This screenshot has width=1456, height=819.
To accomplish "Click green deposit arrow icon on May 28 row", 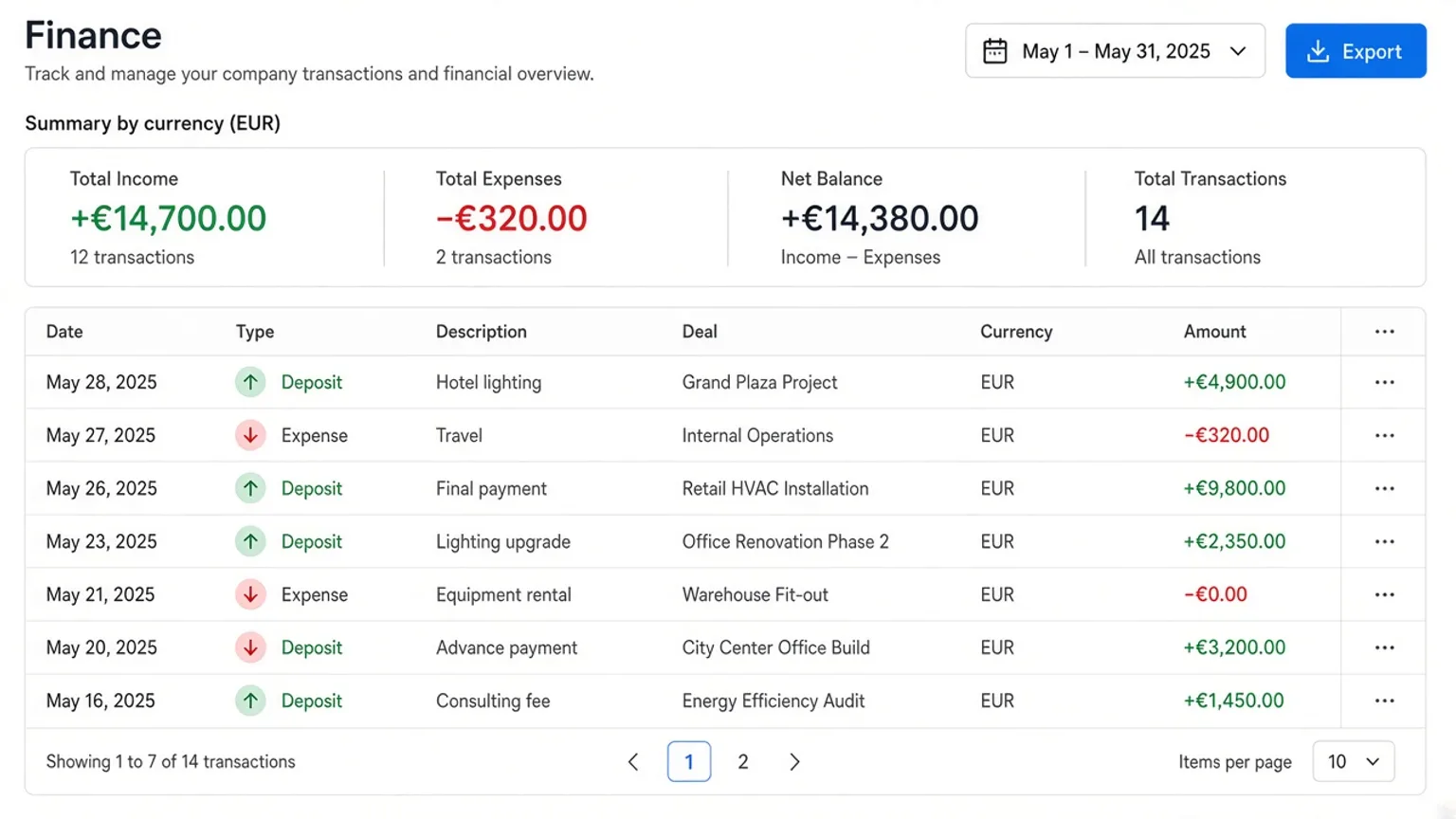I will coord(250,382).
